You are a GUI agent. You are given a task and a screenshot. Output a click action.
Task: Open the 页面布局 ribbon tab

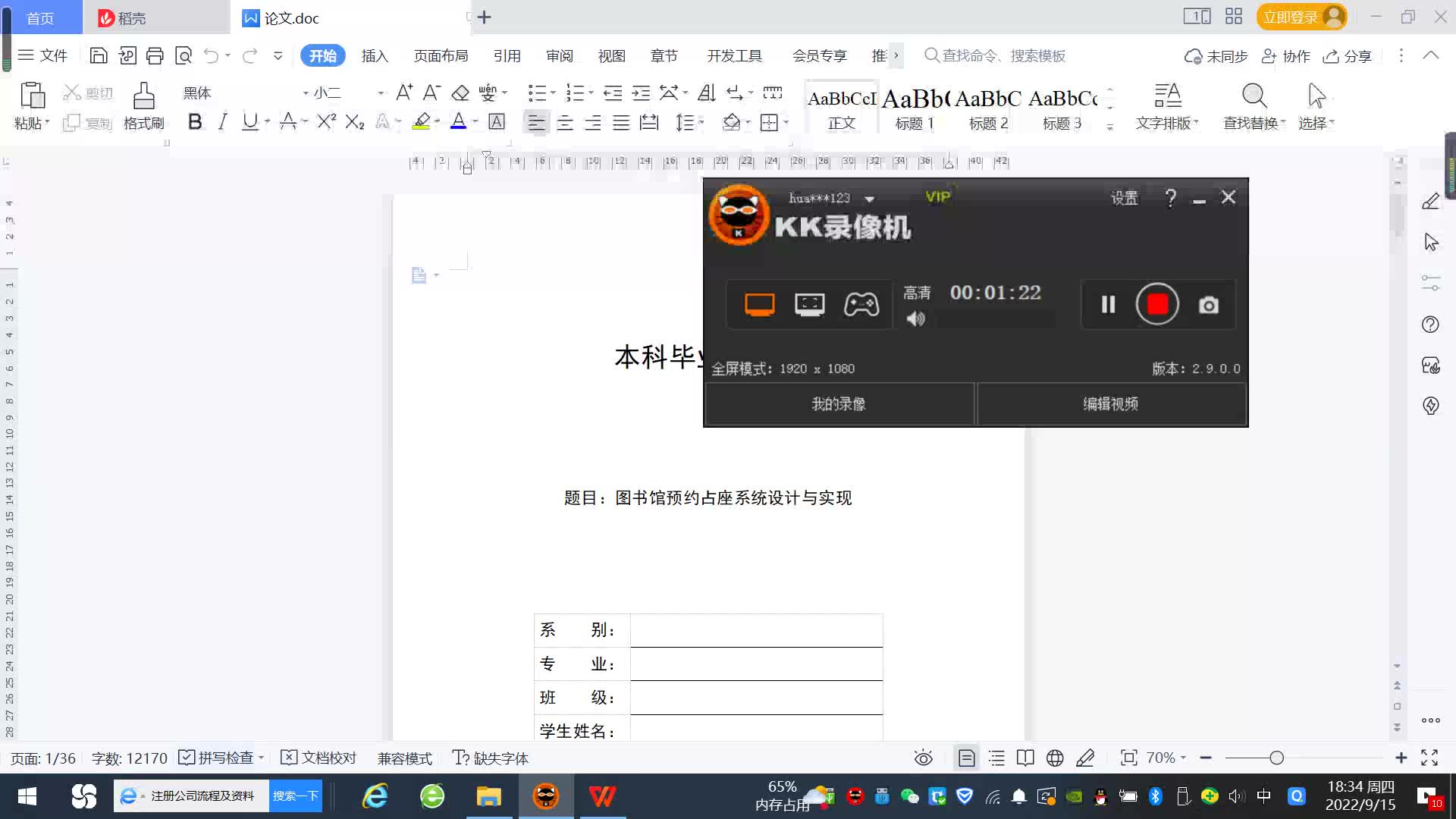pos(441,55)
